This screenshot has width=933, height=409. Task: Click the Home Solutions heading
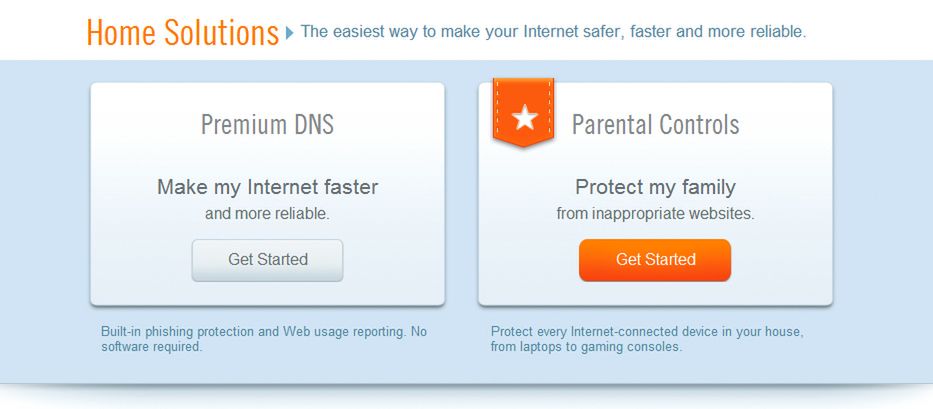[x=182, y=33]
